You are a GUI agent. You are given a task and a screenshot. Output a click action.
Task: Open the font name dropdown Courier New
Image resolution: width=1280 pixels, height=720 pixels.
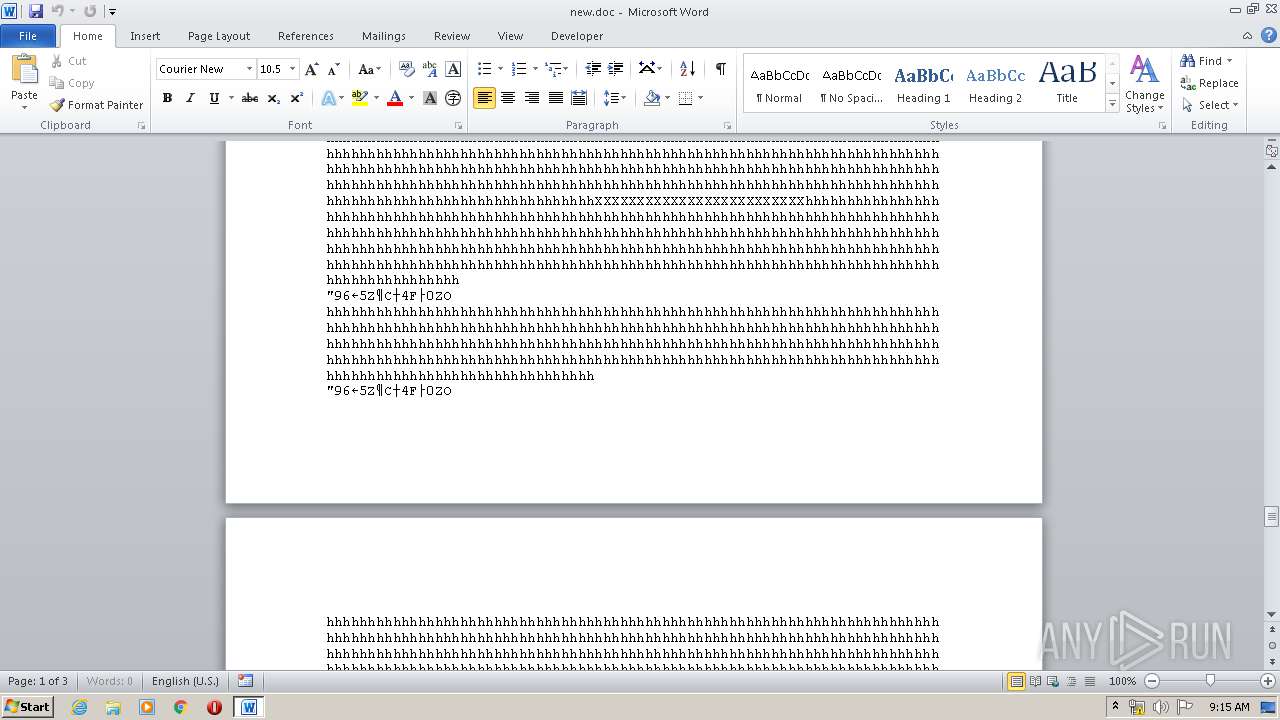coord(249,69)
